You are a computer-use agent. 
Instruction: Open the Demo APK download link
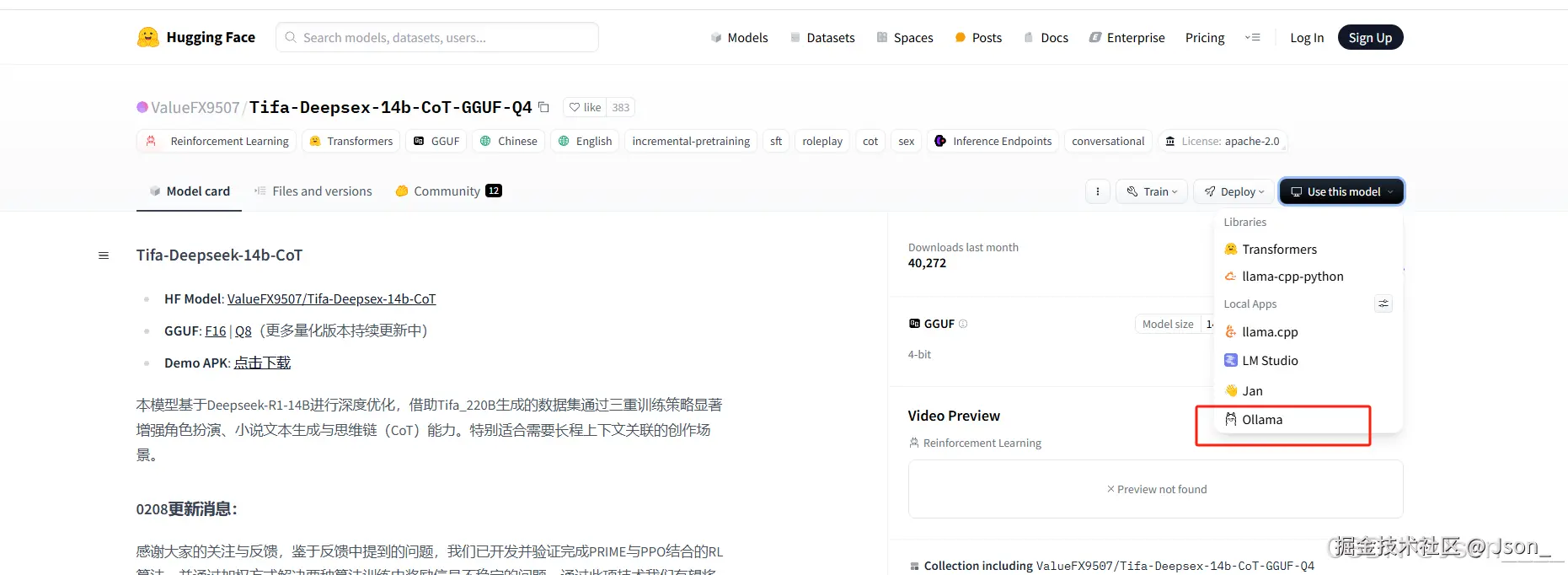(x=262, y=363)
